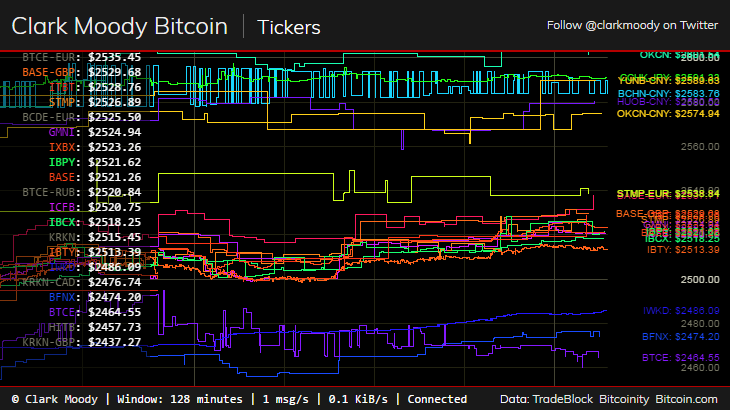Open the TradeBlock data source link

[x=562, y=399]
